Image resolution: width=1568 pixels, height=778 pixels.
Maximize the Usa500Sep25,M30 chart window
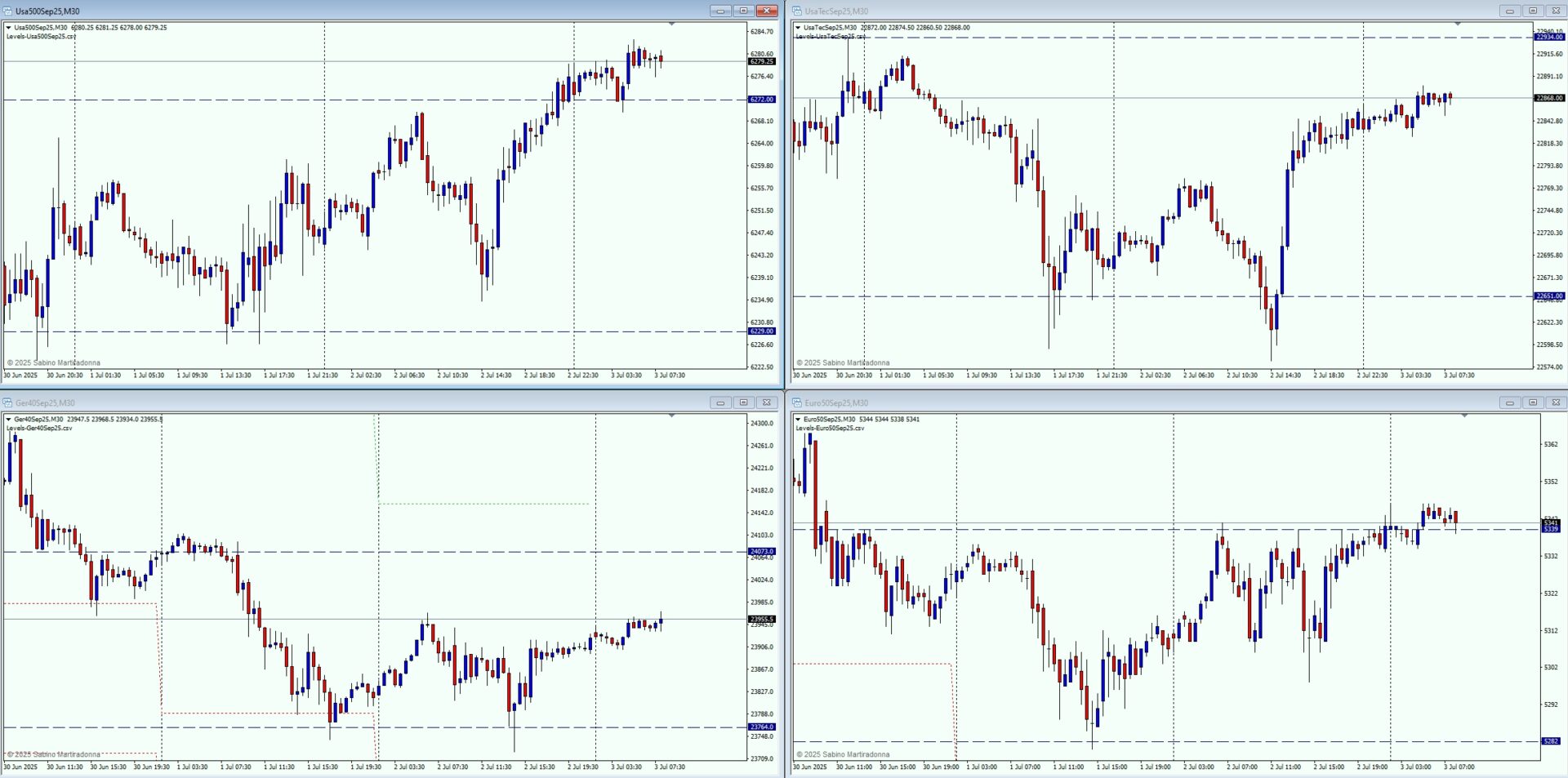743,11
